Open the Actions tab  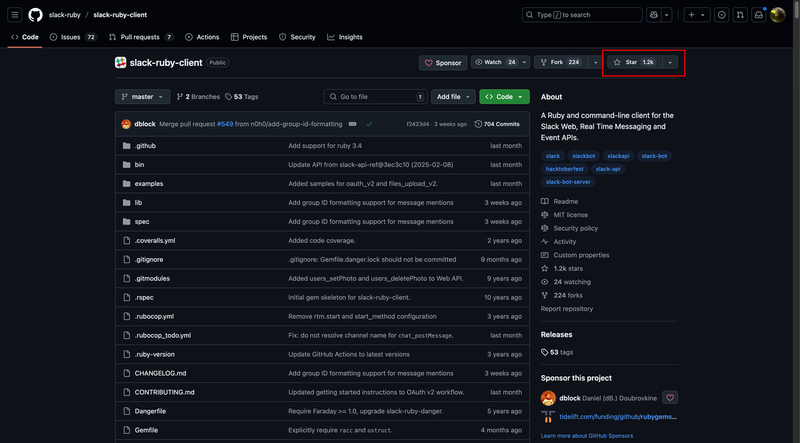(202, 37)
